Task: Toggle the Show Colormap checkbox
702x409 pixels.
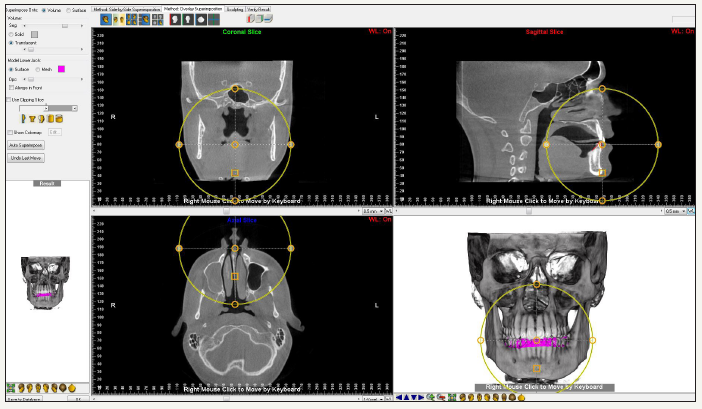Action: click(x=9, y=131)
